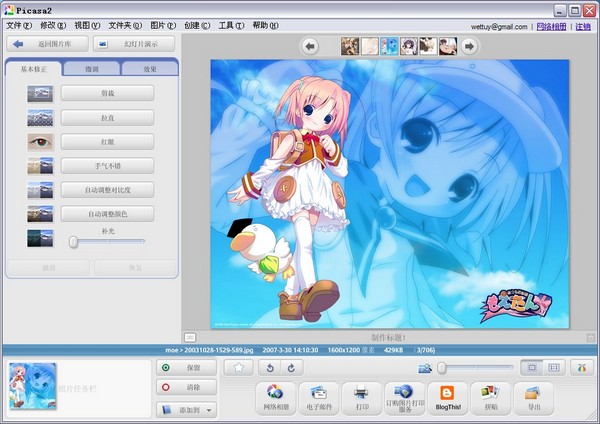Go to previous image with left arrow
Viewport: 600px width, 424px height.
coord(310,46)
